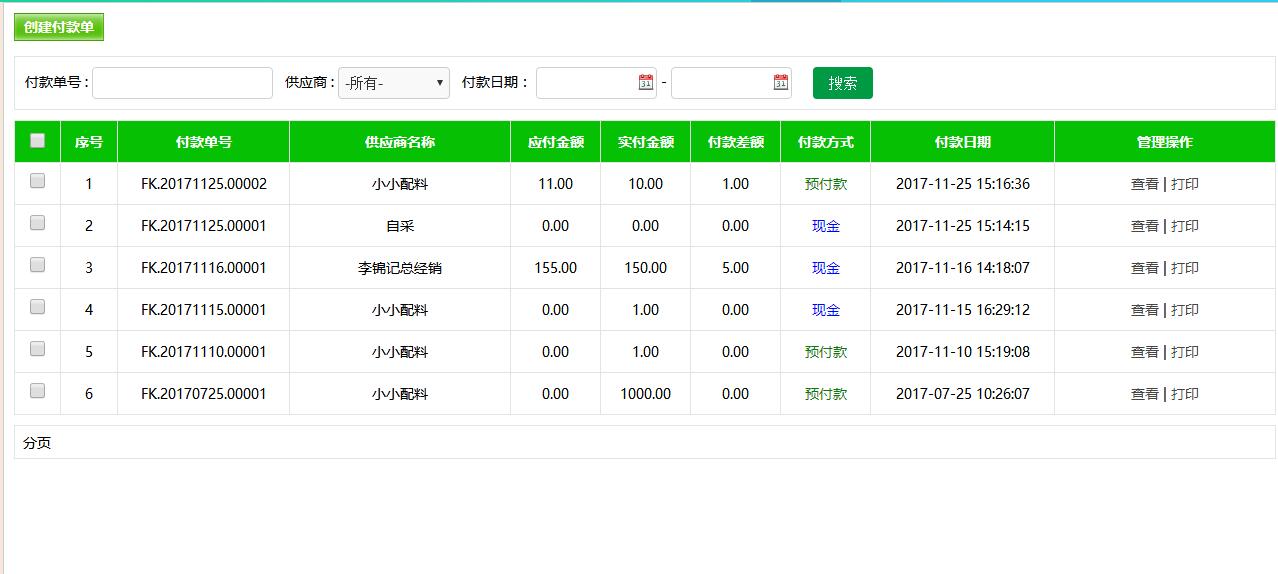The image size is (1278, 574).
Task: Open 查看 for row FK.20171116.00001
Action: 1144,268
